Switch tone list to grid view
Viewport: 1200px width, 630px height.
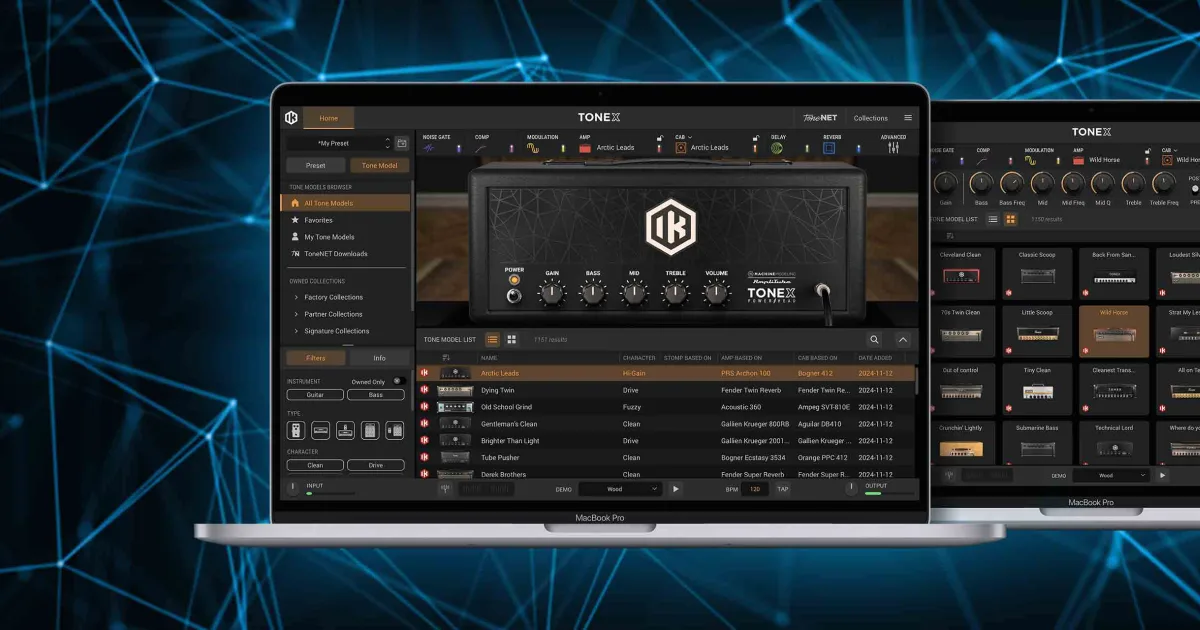(x=511, y=340)
